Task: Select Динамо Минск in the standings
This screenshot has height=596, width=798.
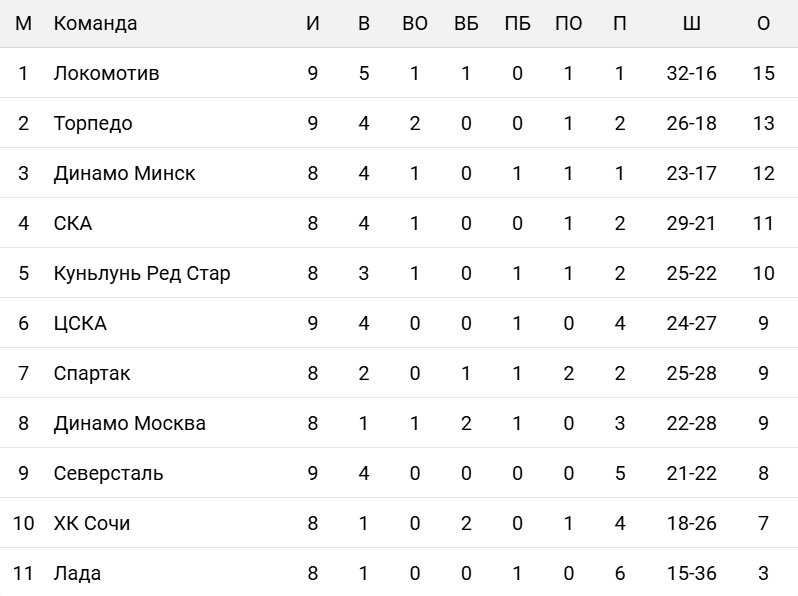Action: coord(124,173)
